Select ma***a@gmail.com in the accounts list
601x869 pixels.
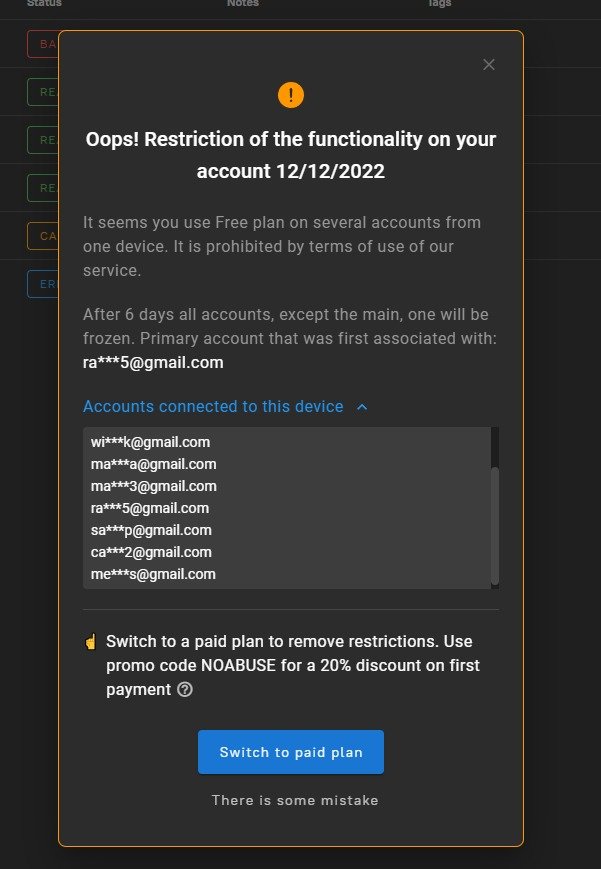coord(154,464)
